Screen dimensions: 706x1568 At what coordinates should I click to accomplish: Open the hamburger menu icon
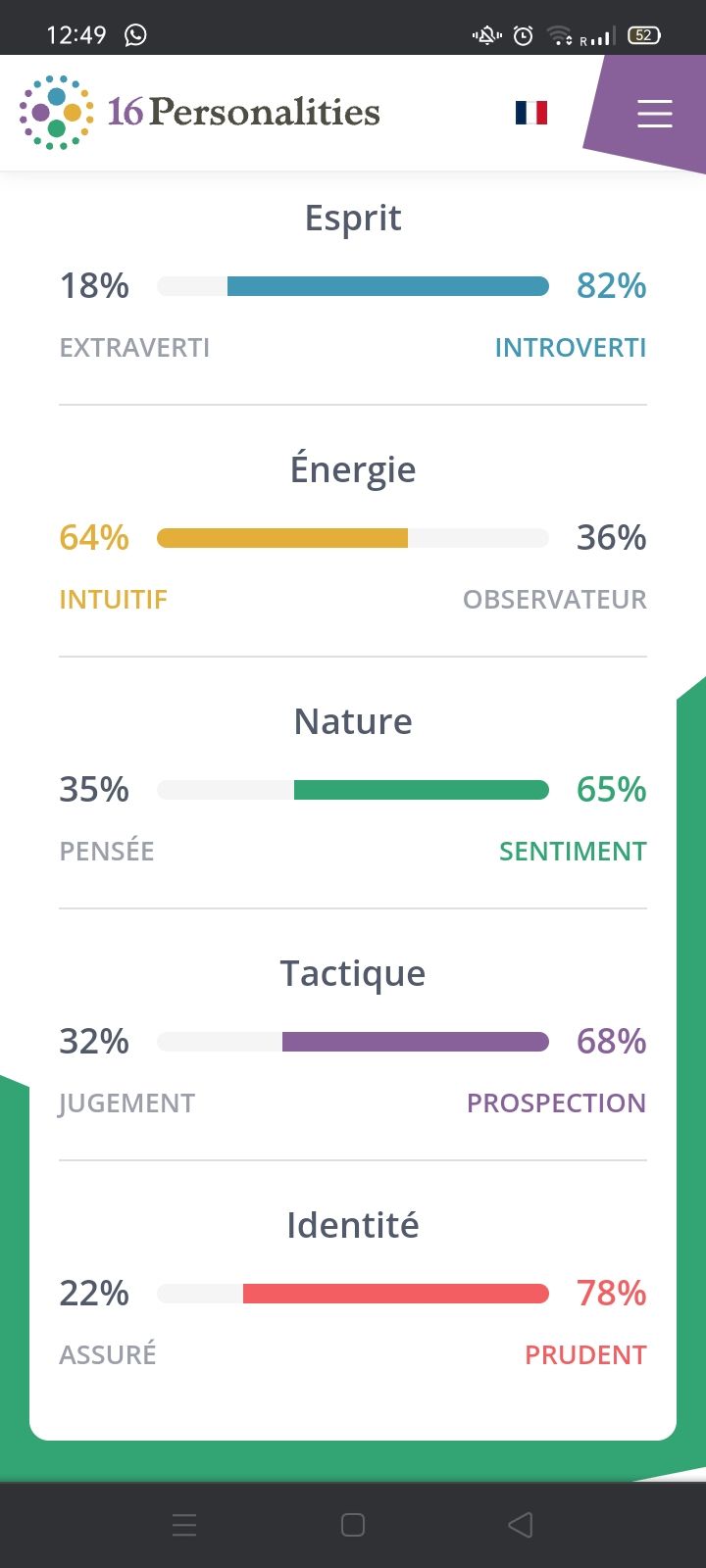point(654,114)
